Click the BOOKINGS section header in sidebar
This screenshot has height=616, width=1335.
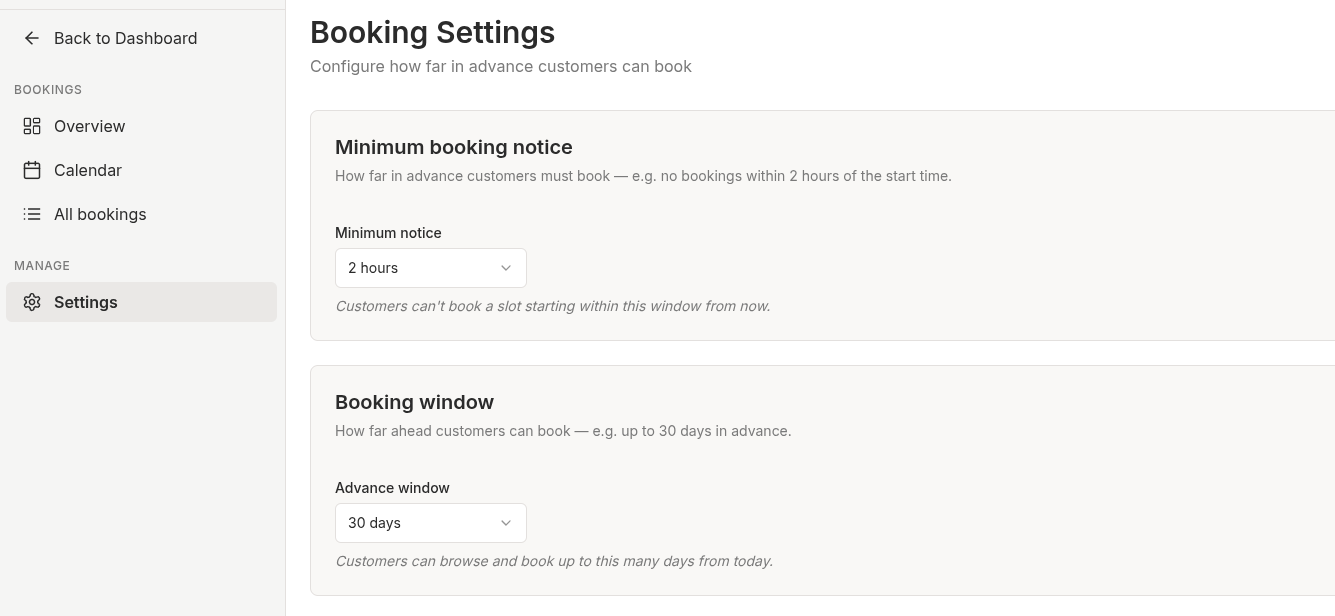pos(48,90)
